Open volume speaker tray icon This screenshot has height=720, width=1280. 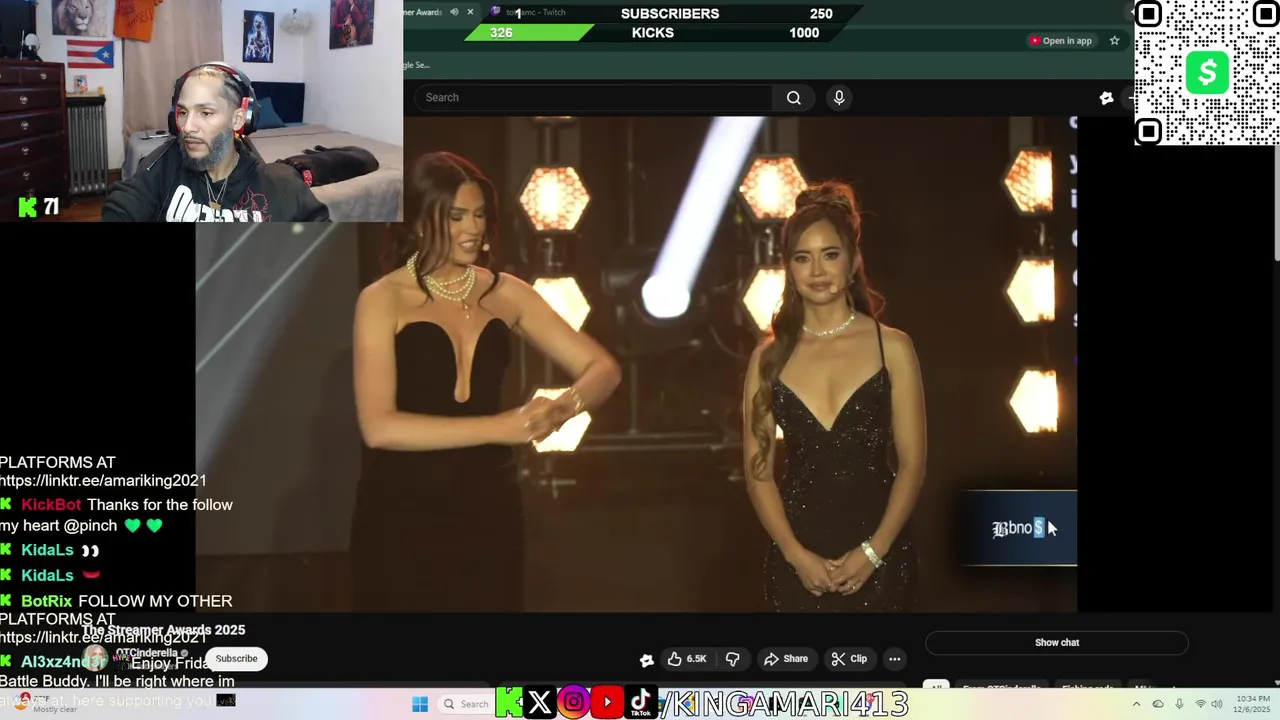pyautogui.click(x=1218, y=704)
